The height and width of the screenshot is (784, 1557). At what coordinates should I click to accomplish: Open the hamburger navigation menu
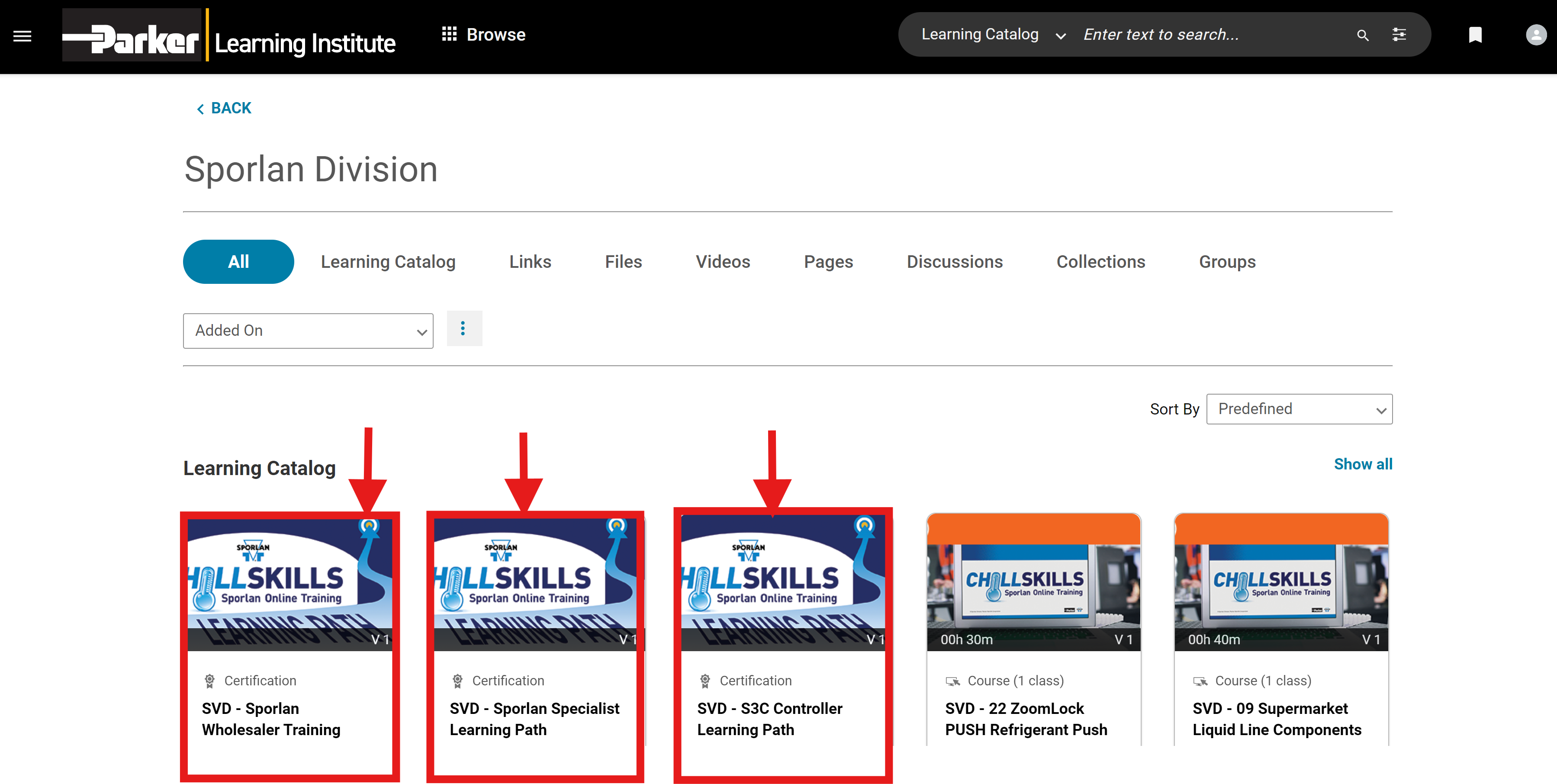click(x=23, y=35)
